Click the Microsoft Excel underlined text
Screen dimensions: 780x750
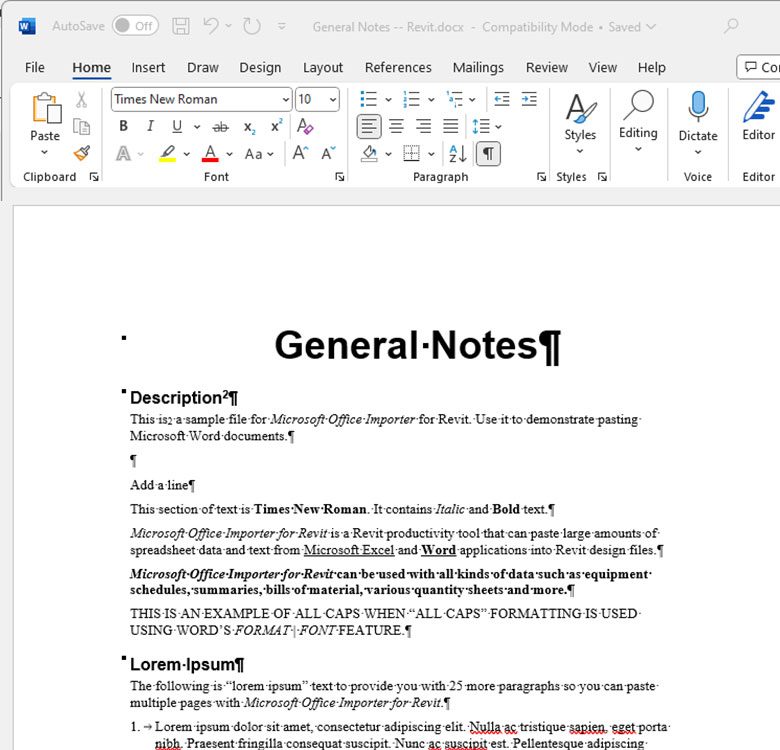coord(349,550)
